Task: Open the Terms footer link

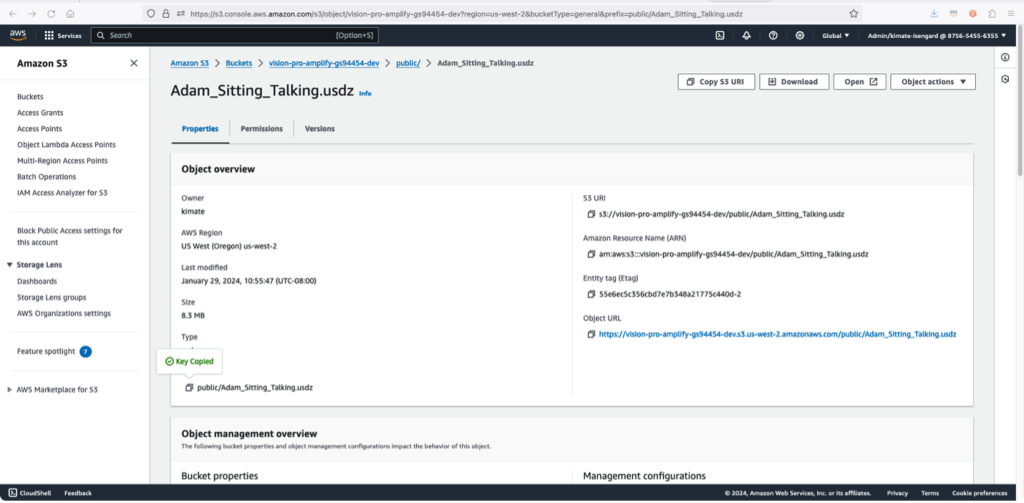Action: click(929, 493)
